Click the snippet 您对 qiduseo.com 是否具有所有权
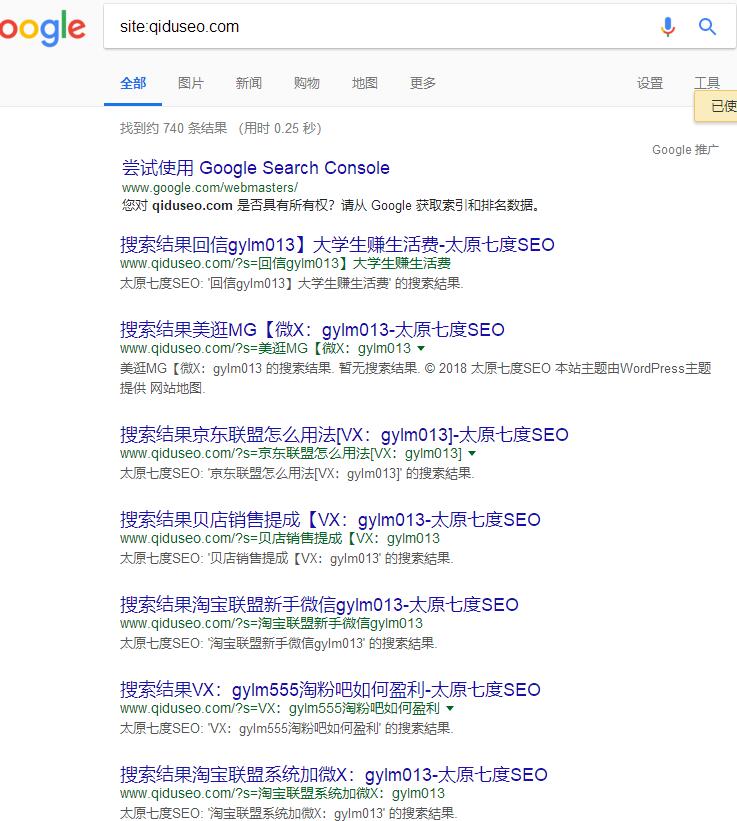 (331, 205)
